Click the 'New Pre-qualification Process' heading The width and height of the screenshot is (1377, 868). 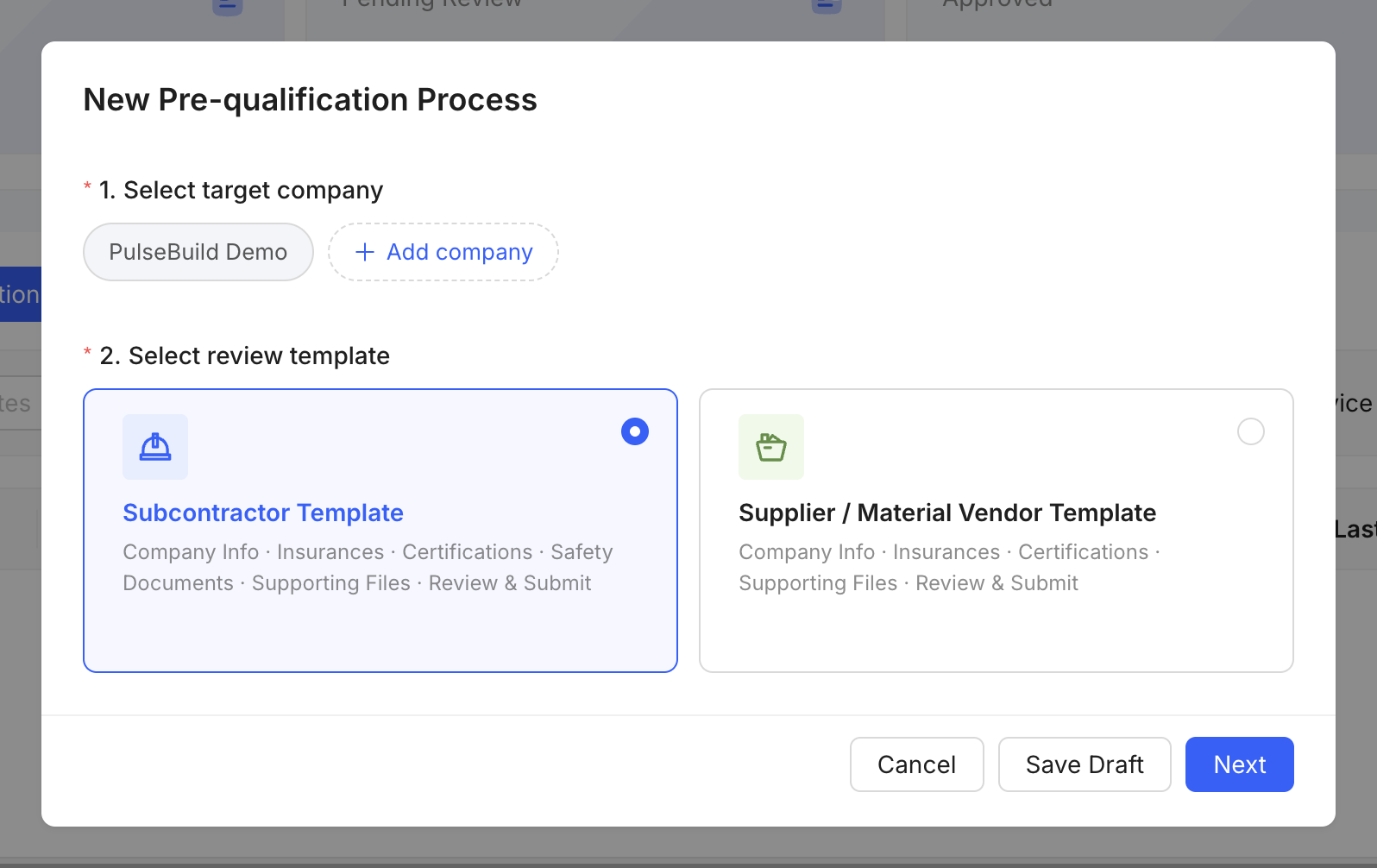click(x=311, y=100)
